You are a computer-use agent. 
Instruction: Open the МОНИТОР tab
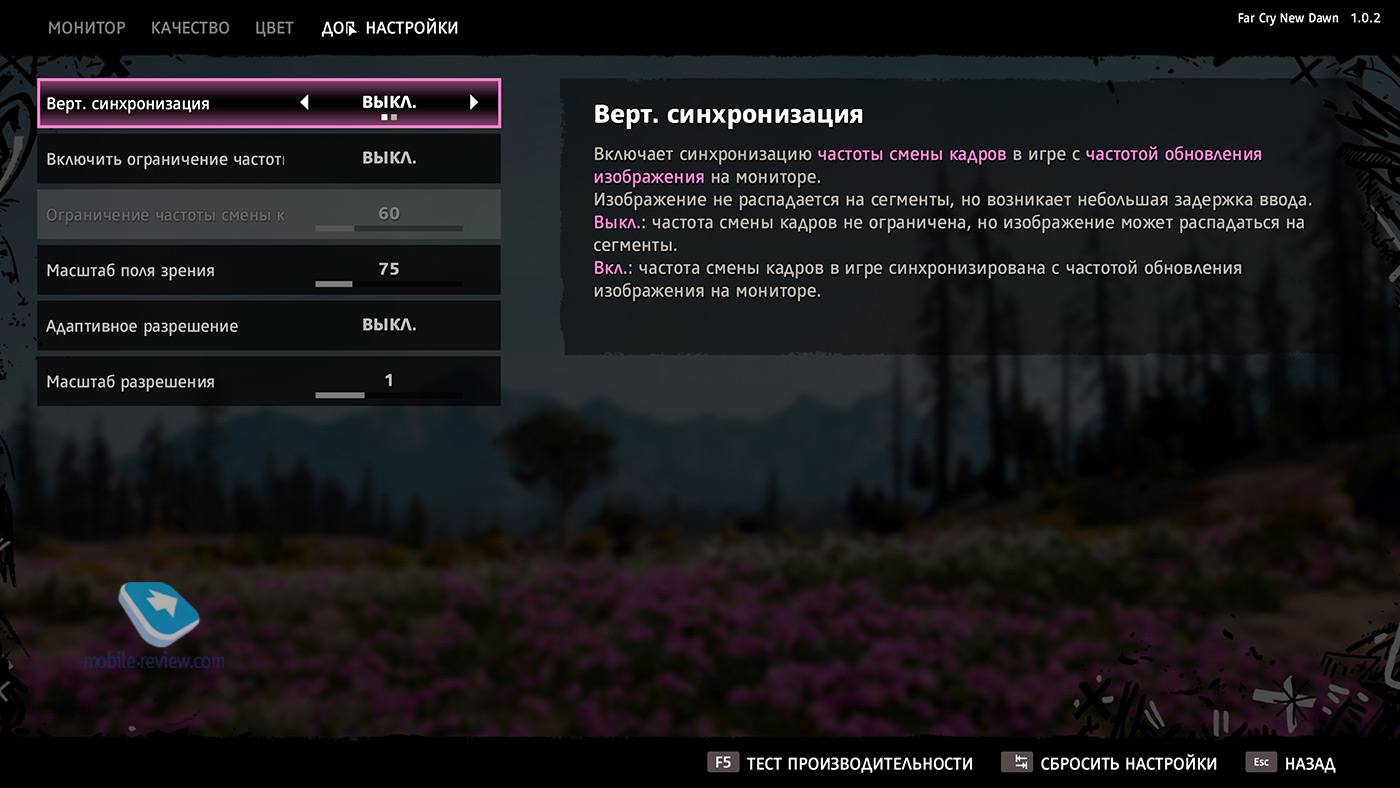pyautogui.click(x=87, y=28)
